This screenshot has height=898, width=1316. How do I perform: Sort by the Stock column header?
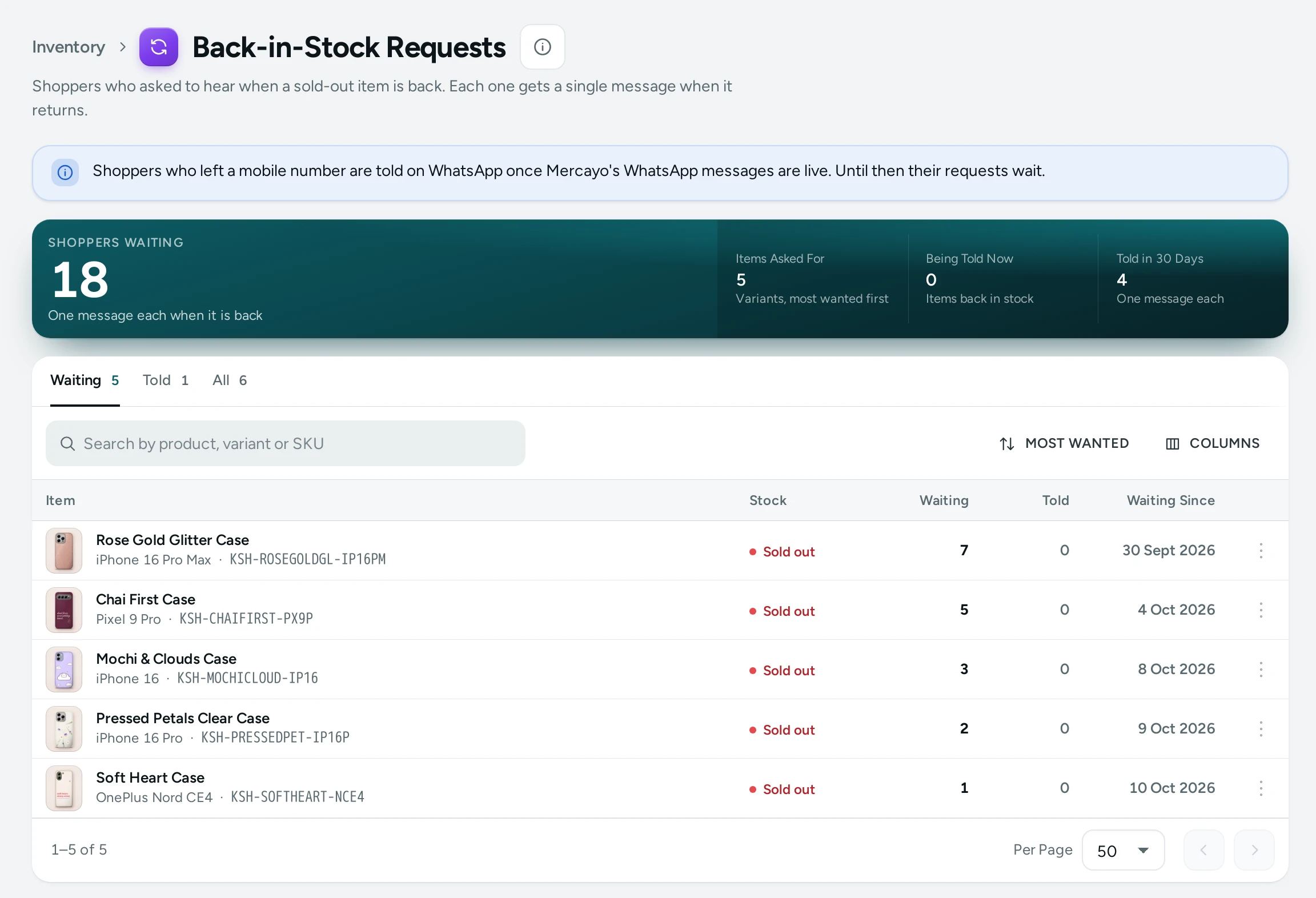click(x=768, y=500)
